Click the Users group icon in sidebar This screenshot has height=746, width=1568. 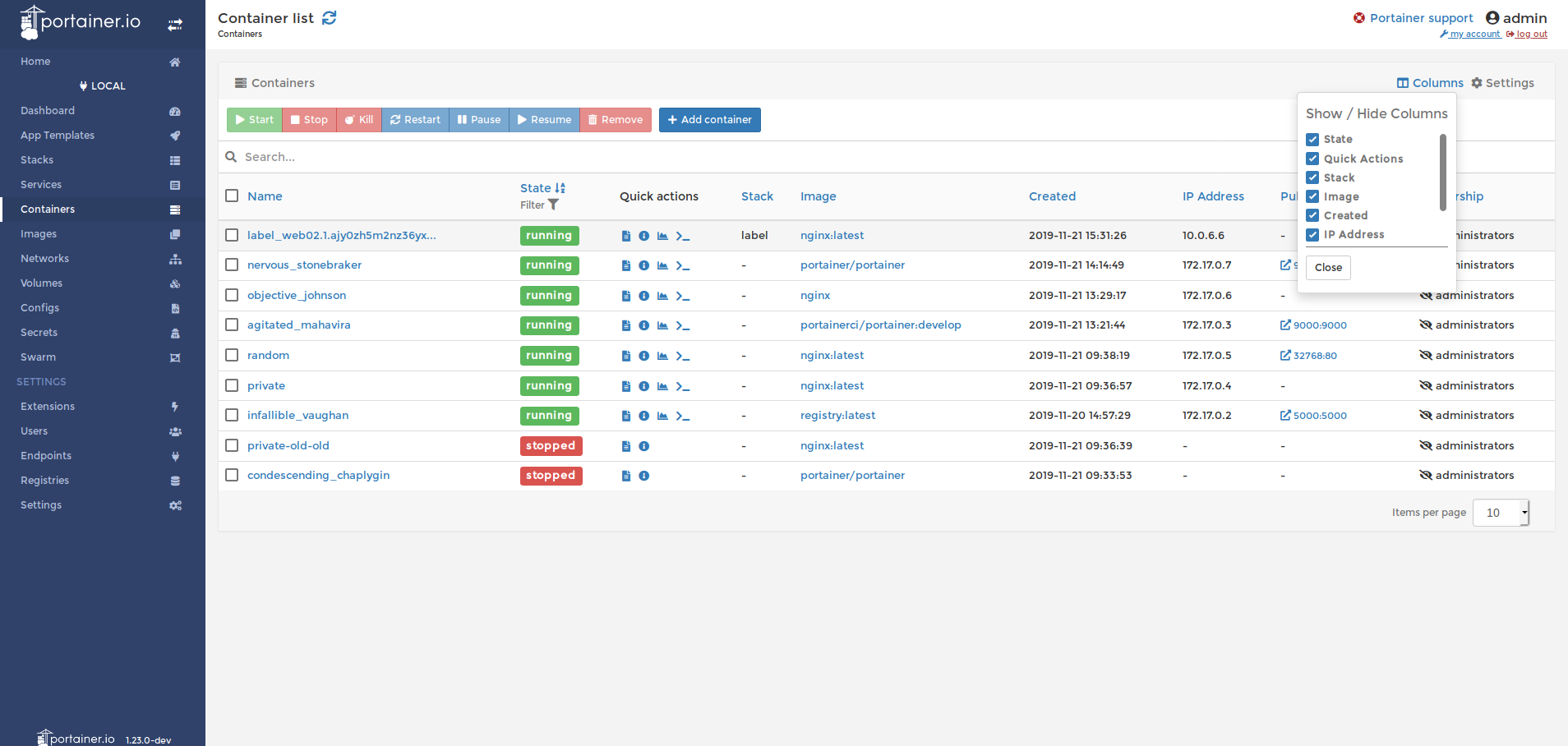coord(175,431)
